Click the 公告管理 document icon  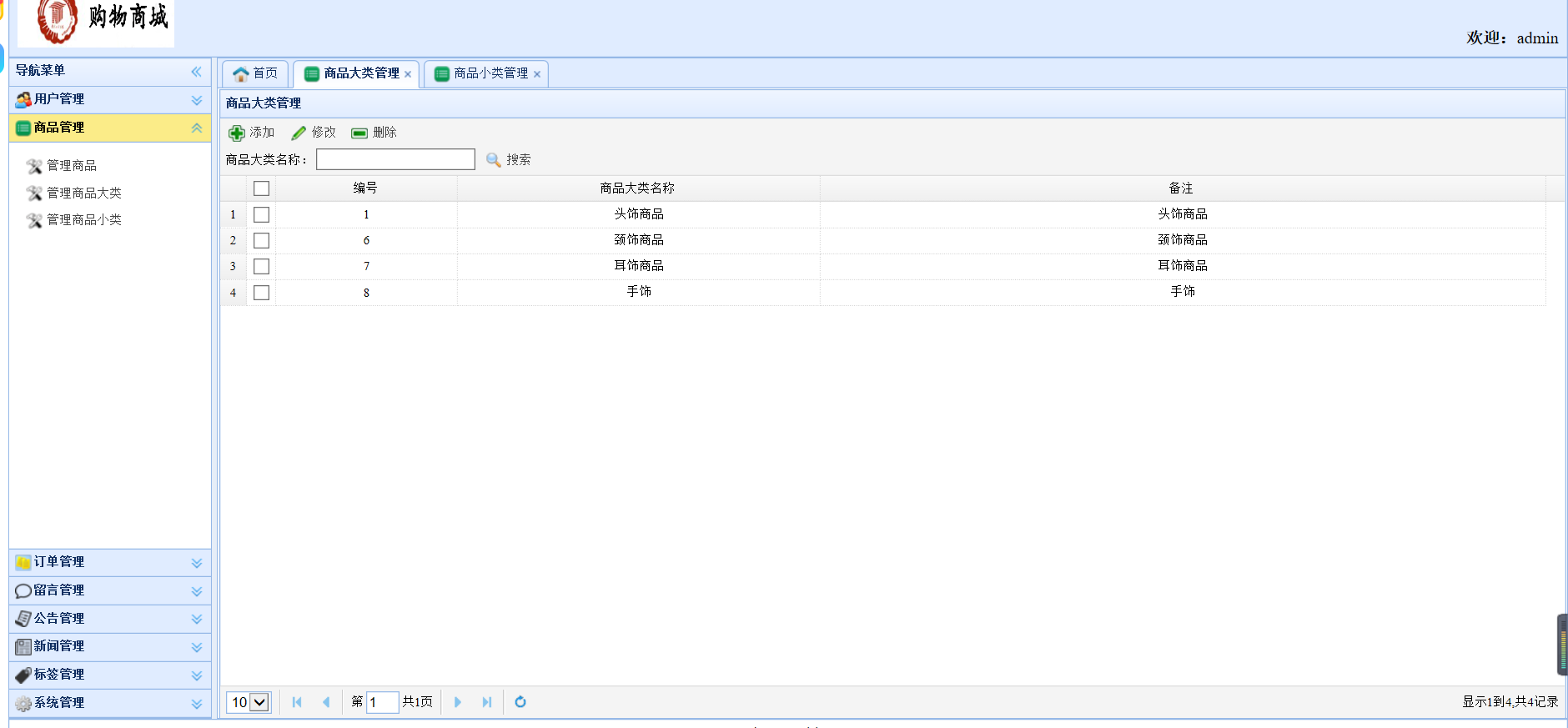click(x=23, y=619)
